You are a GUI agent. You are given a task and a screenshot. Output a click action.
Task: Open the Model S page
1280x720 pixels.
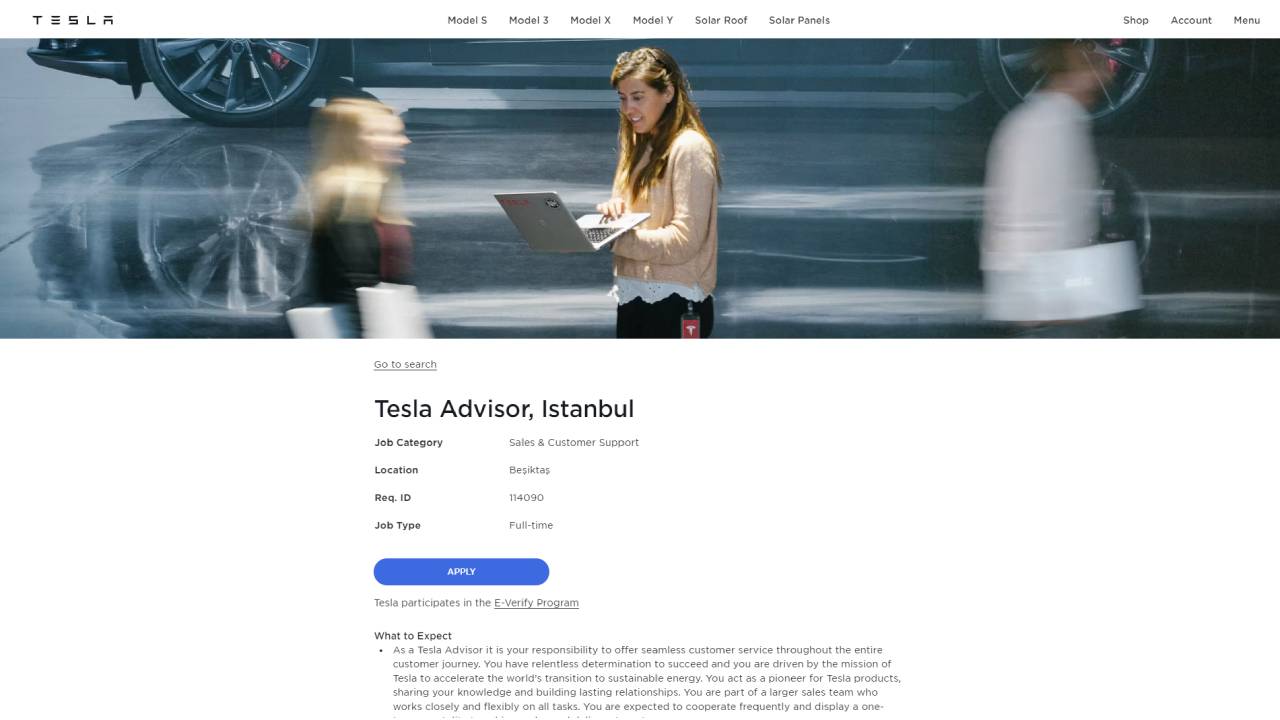(467, 20)
